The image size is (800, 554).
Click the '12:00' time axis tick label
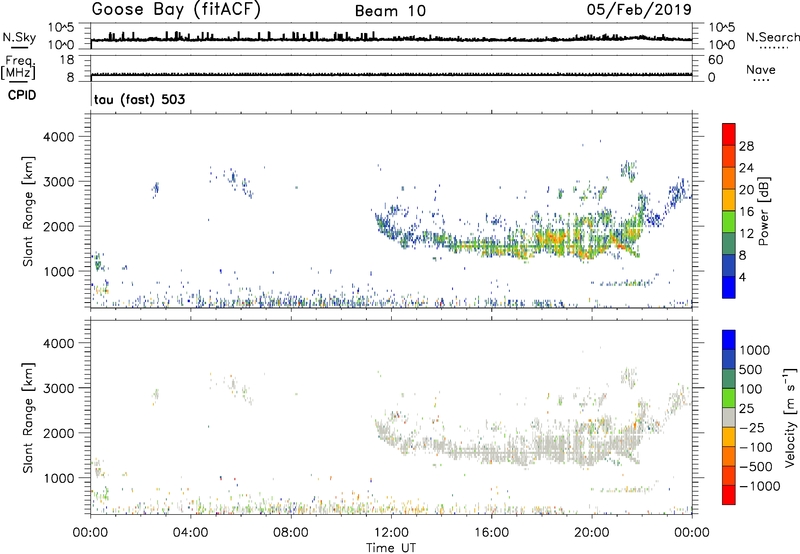pos(391,533)
